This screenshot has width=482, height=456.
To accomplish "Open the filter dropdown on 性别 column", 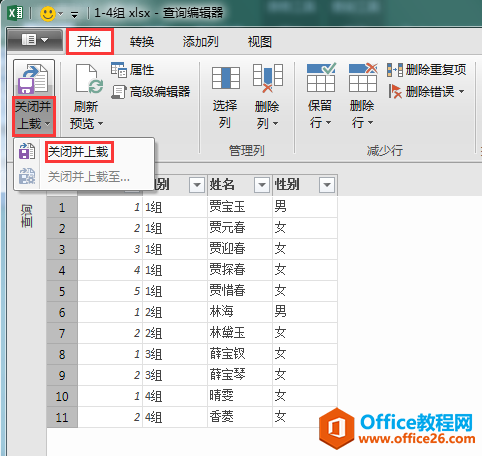I will [x=327, y=185].
